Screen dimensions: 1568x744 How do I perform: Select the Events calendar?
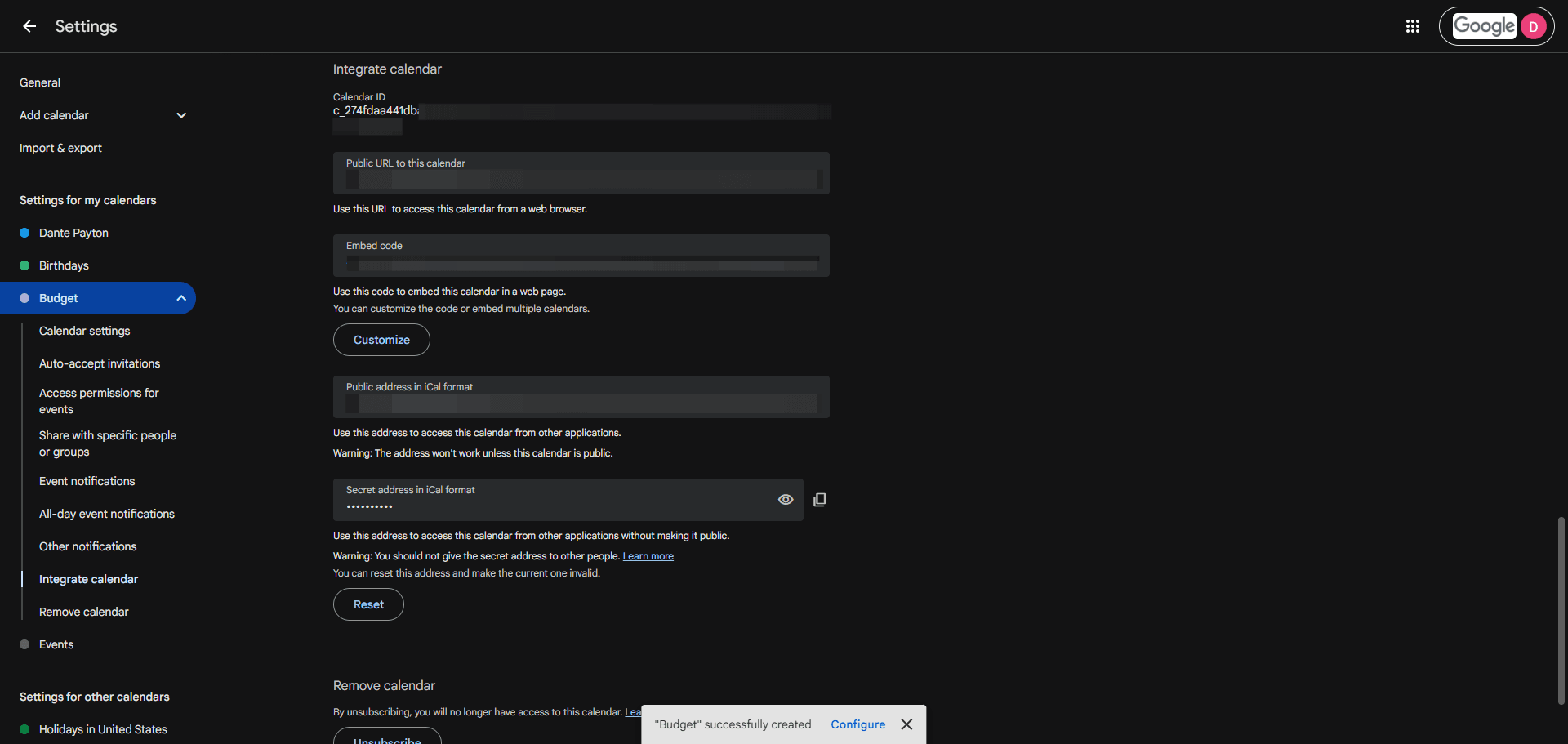pos(56,644)
